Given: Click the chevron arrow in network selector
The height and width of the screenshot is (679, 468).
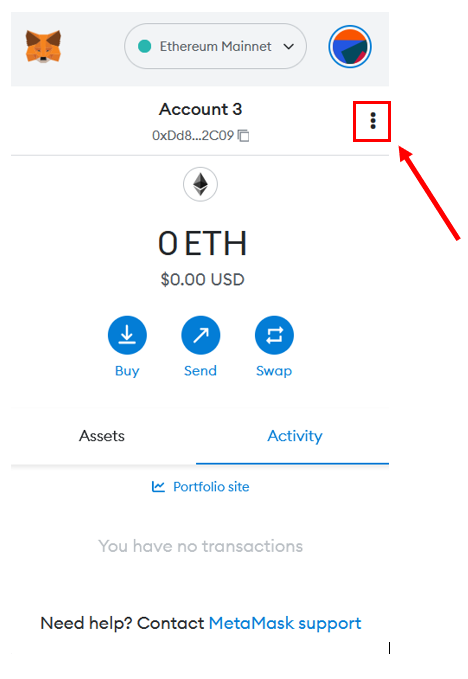Looking at the screenshot, I should [289, 46].
